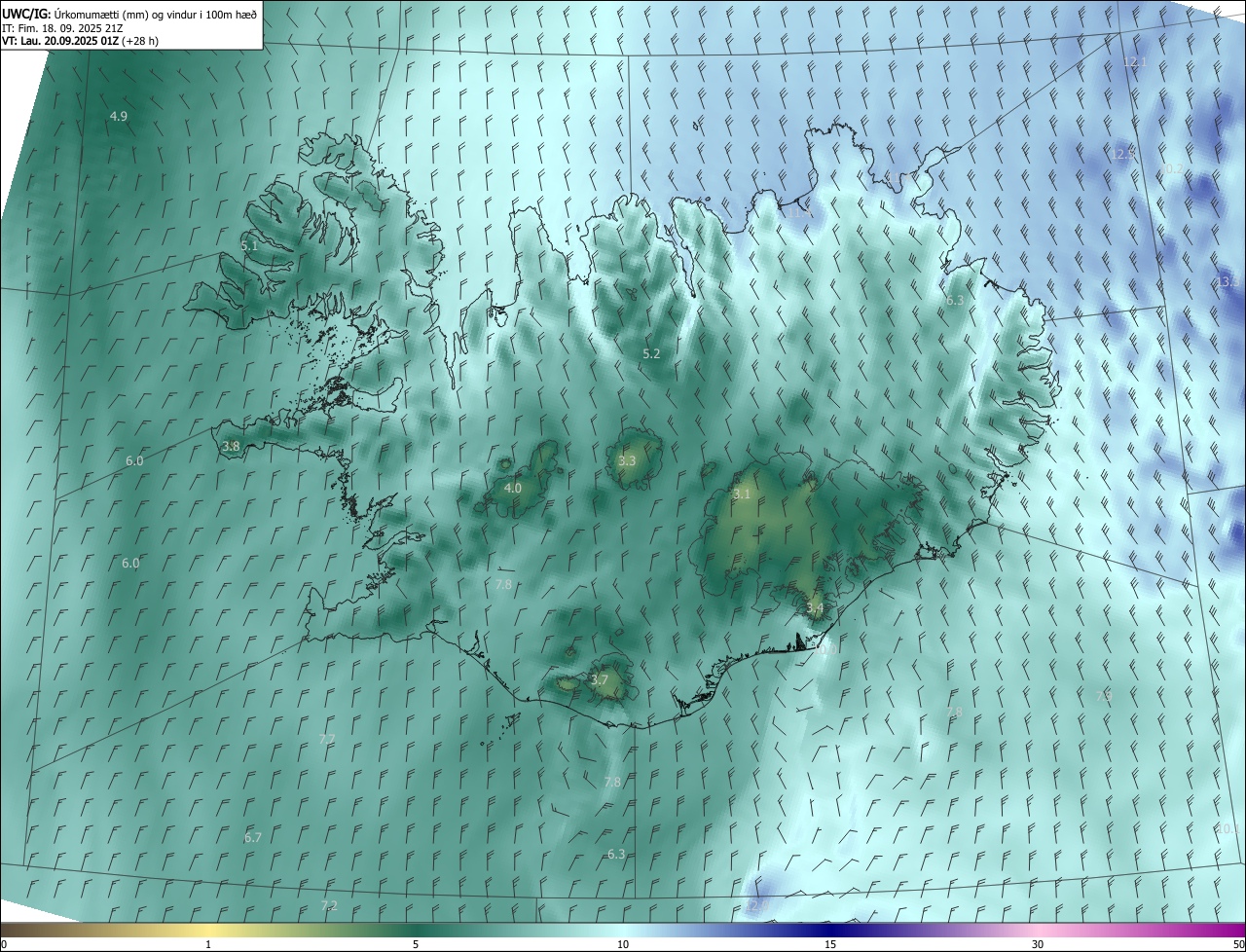1246x952 pixels.
Task: Click the 6.7 value label over the sea
Action: pos(253,837)
